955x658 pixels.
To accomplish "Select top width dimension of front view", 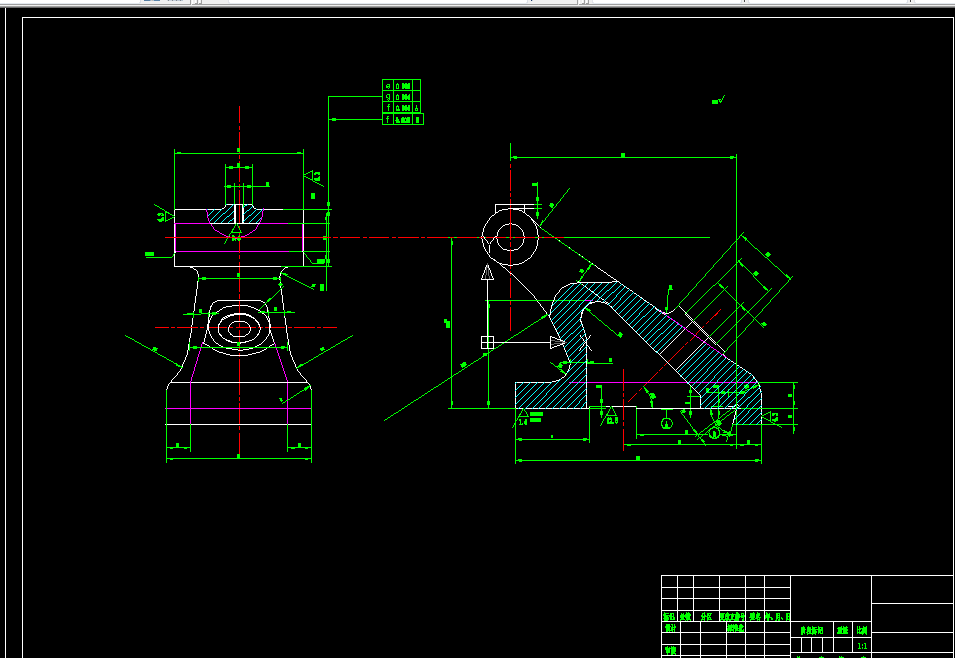I will coord(239,152).
